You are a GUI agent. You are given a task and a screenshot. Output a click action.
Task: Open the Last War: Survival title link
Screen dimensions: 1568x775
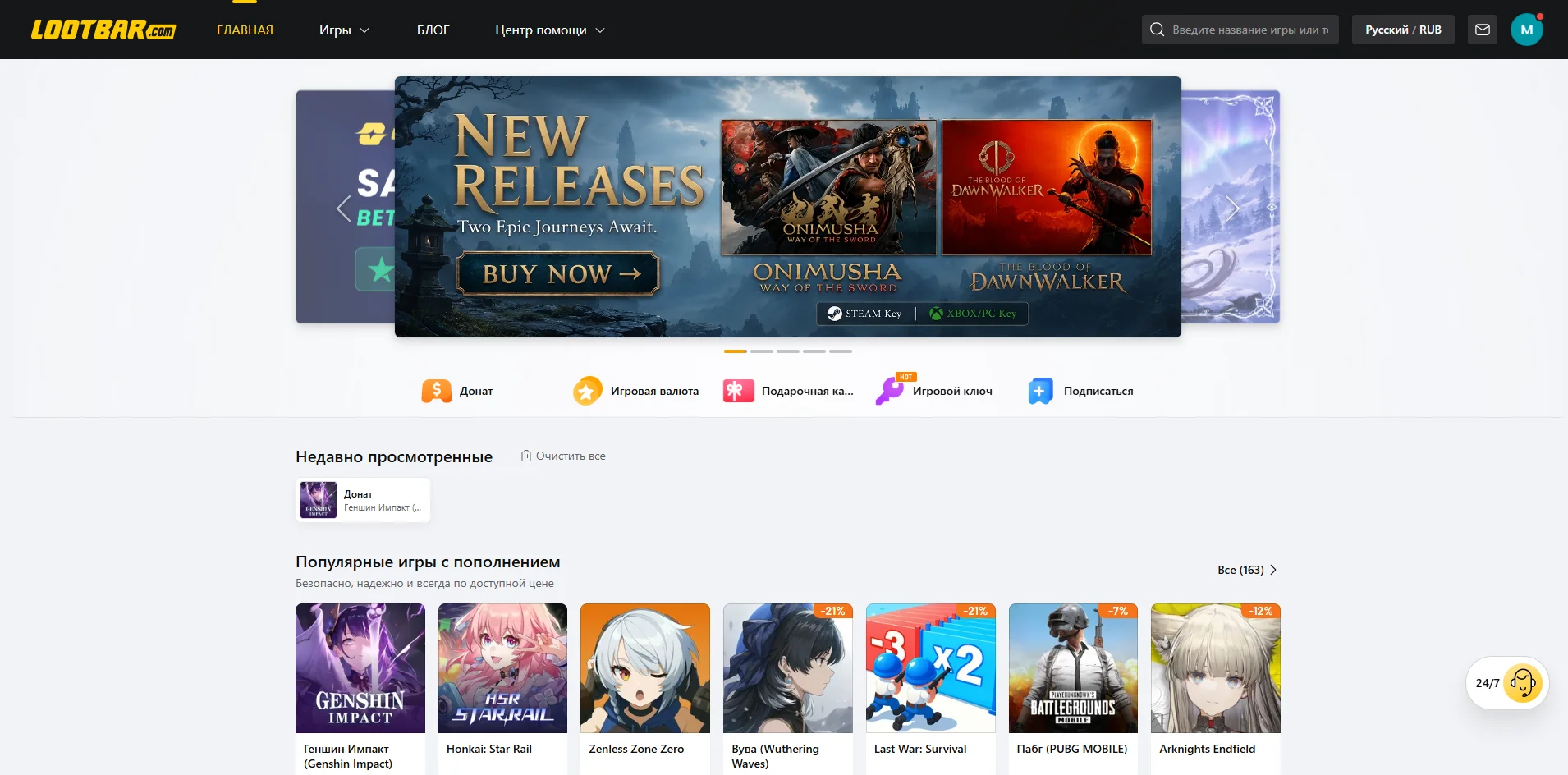(x=920, y=749)
